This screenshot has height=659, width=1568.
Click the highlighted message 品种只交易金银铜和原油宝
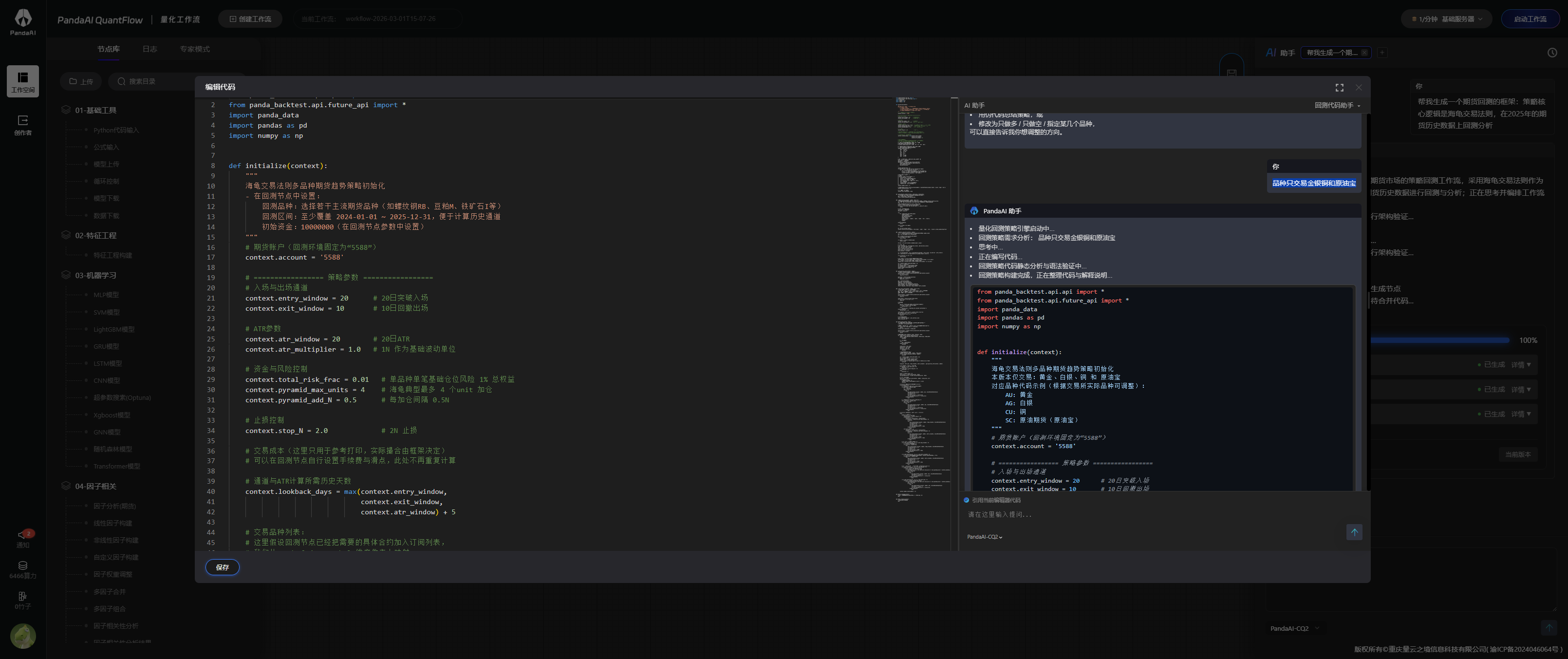pos(1314,183)
